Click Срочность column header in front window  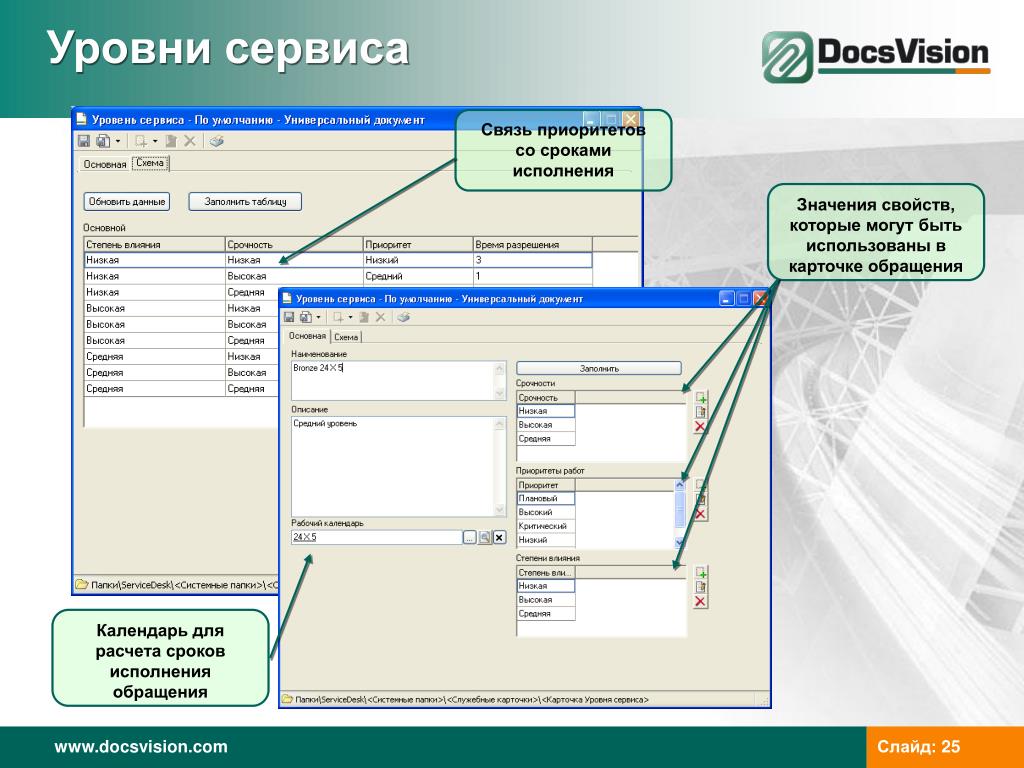[546, 398]
